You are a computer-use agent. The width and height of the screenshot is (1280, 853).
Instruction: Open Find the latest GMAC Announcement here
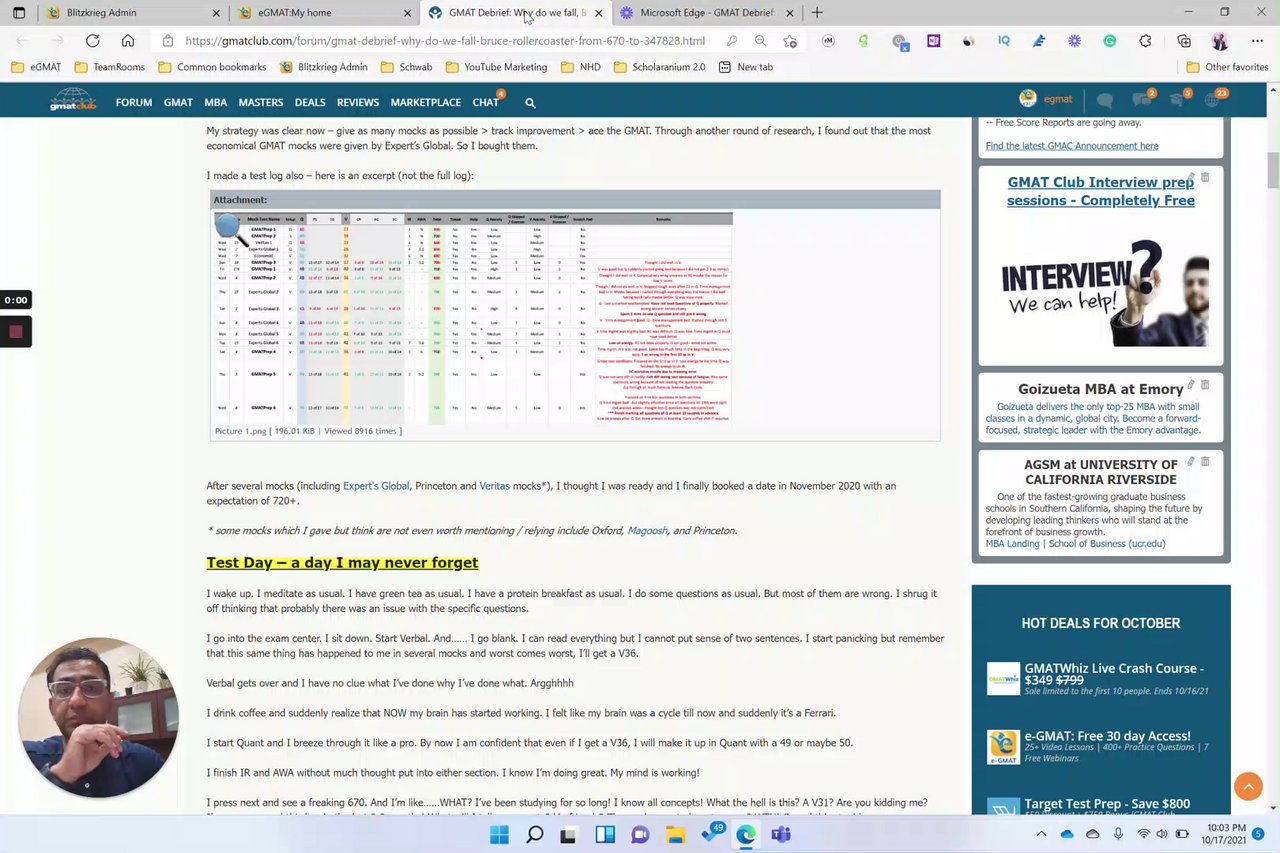1072,145
